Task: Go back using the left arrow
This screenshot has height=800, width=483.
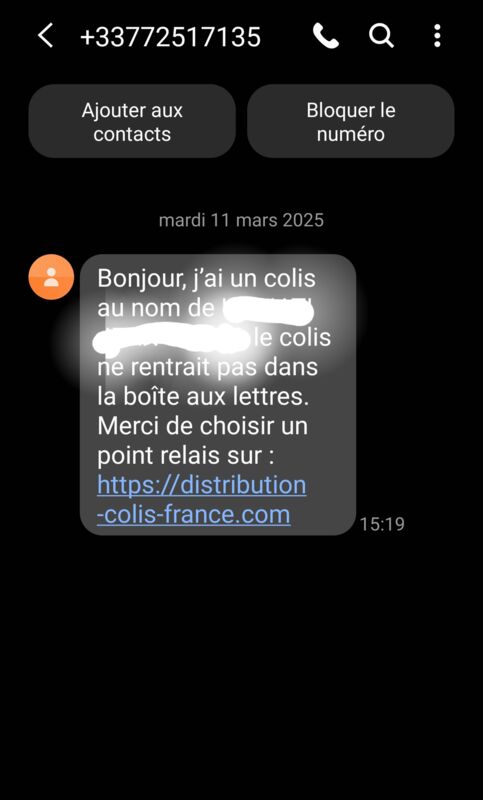Action: coord(45,36)
